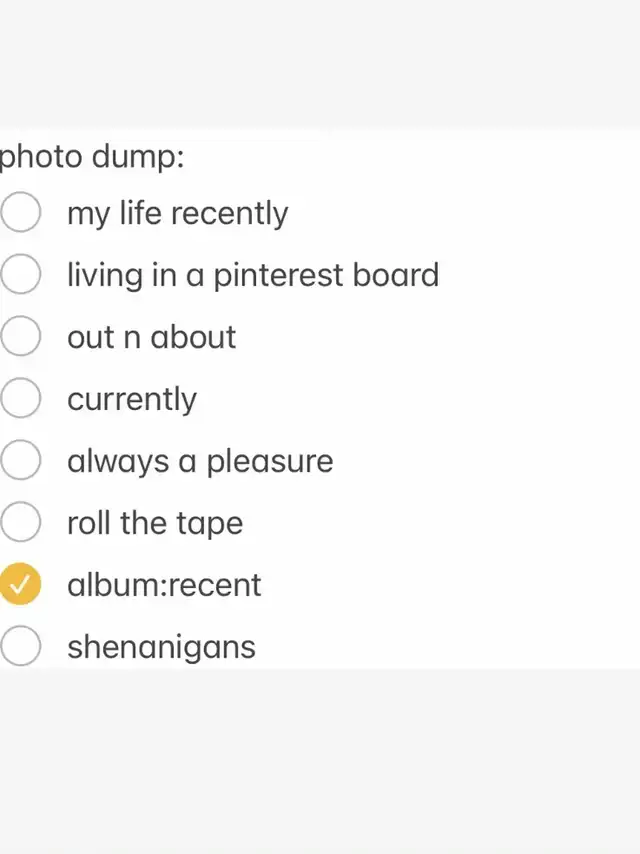Click on the 'currently' item text
This screenshot has height=854, width=640.
[132, 400]
